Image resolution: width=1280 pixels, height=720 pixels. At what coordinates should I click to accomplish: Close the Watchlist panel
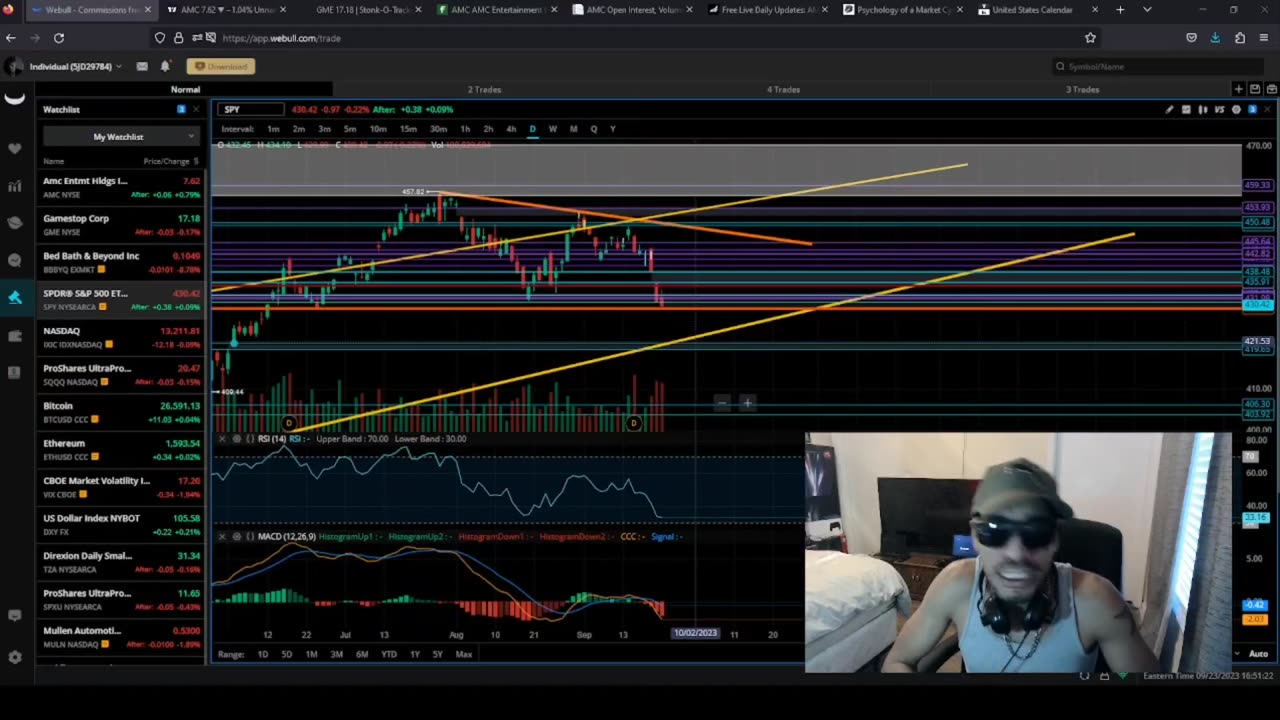pyautogui.click(x=196, y=109)
